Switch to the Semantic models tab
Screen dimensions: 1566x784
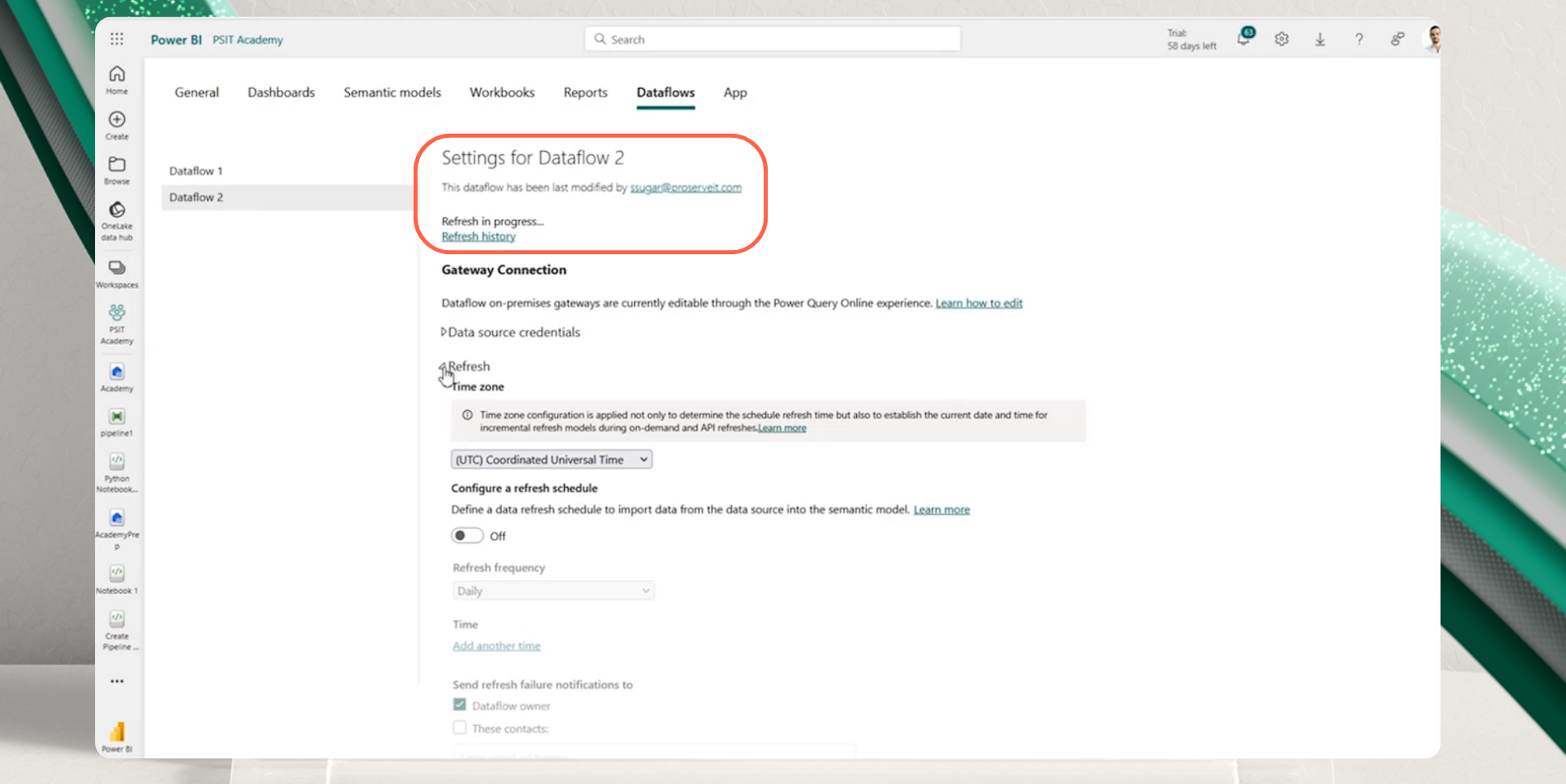pos(392,92)
